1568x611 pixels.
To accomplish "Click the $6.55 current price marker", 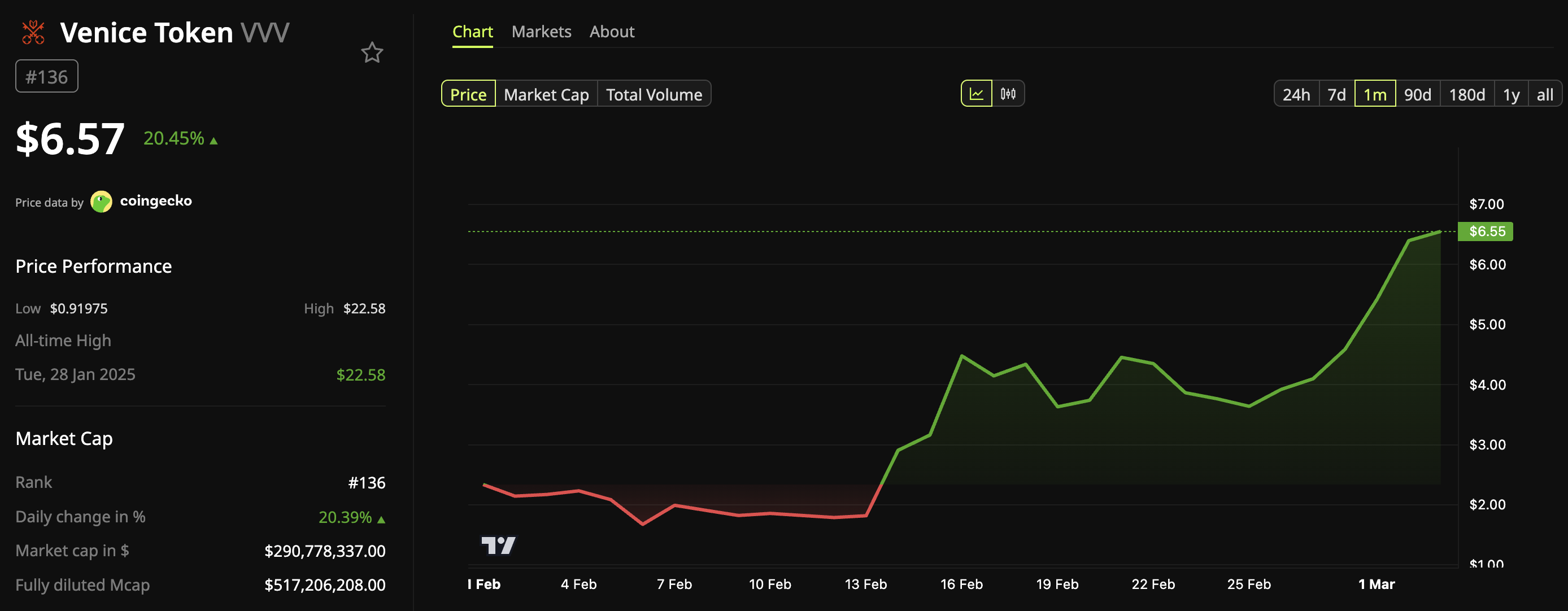I will tap(1485, 232).
